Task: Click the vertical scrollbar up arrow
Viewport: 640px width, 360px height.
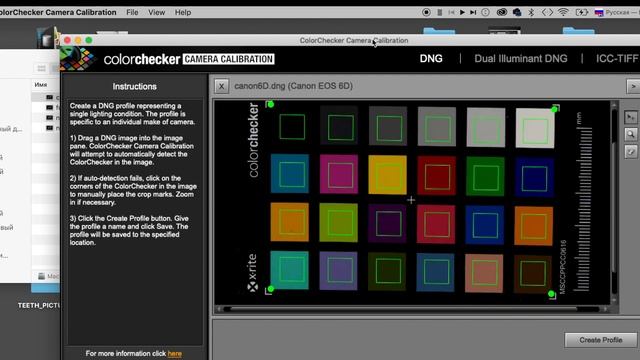Action: (x=614, y=105)
